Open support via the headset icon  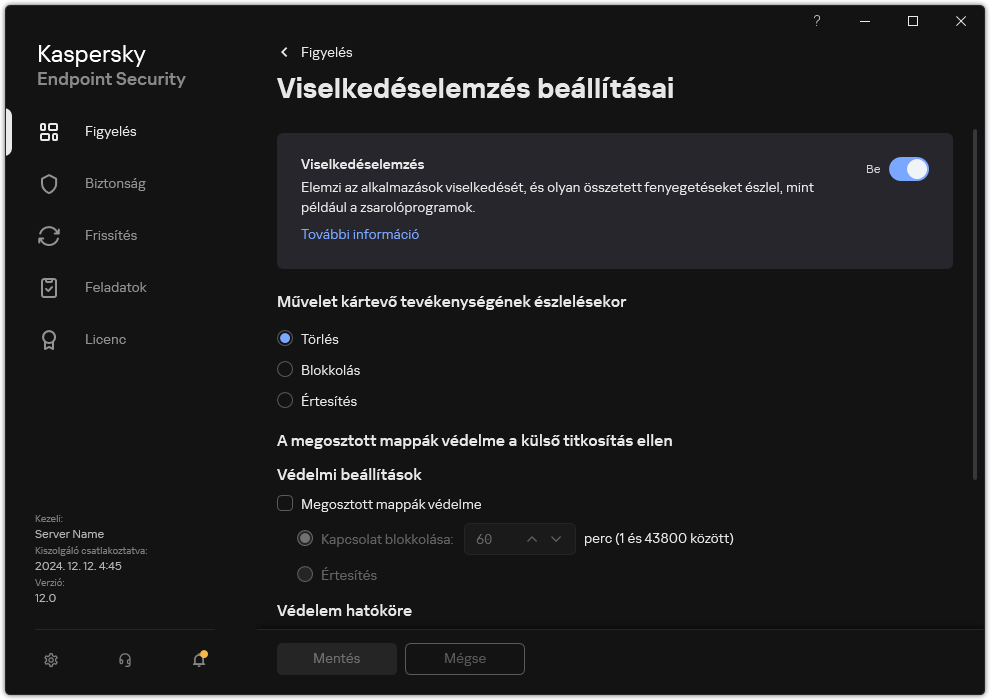pyautogui.click(x=124, y=660)
